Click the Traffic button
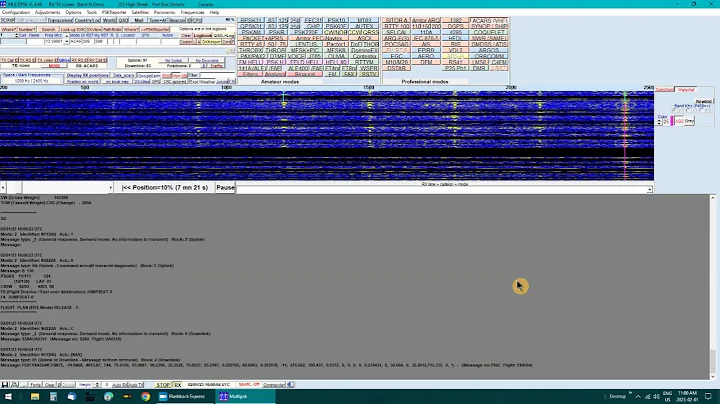Screen dimensions: 720x404 click(216, 66)
